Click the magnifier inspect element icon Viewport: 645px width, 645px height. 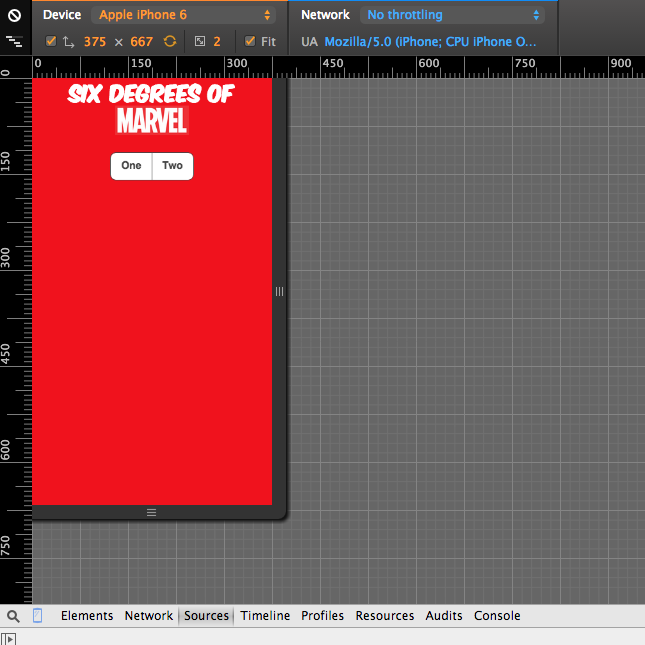pos(13,616)
